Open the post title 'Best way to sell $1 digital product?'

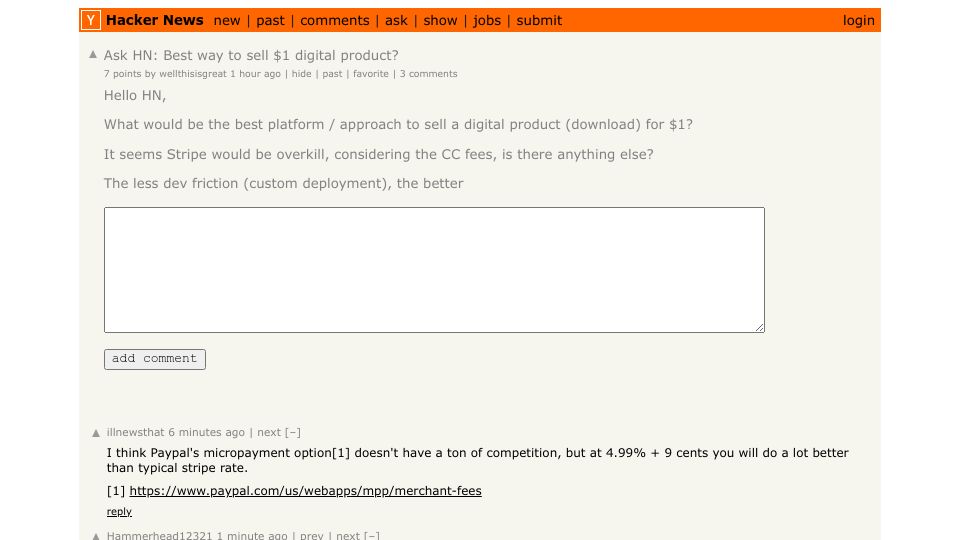pos(251,55)
